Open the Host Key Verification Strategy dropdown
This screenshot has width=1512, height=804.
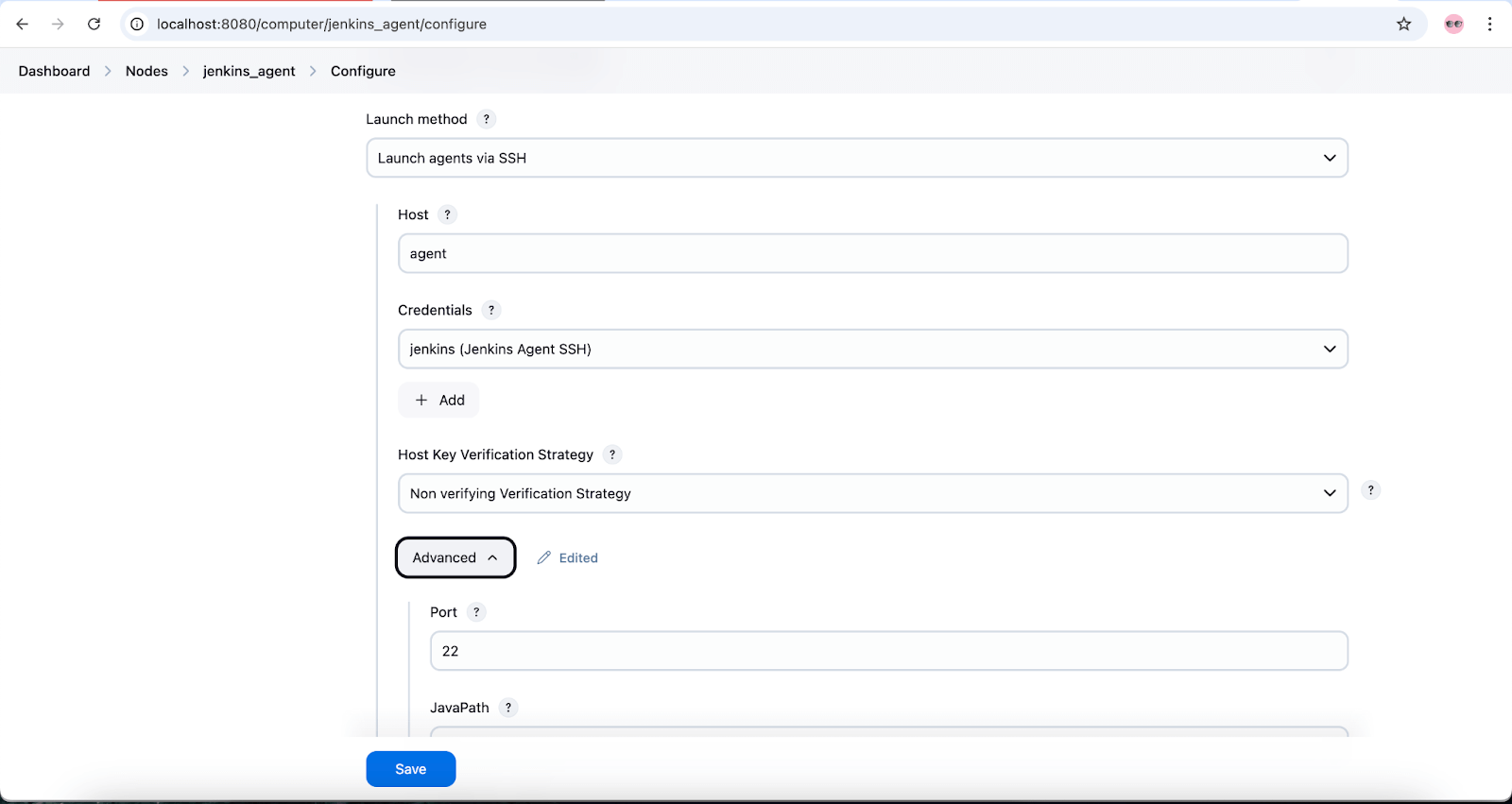click(872, 494)
